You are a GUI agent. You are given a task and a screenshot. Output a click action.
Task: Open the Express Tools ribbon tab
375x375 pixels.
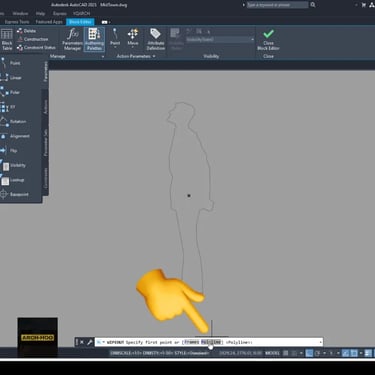17,22
